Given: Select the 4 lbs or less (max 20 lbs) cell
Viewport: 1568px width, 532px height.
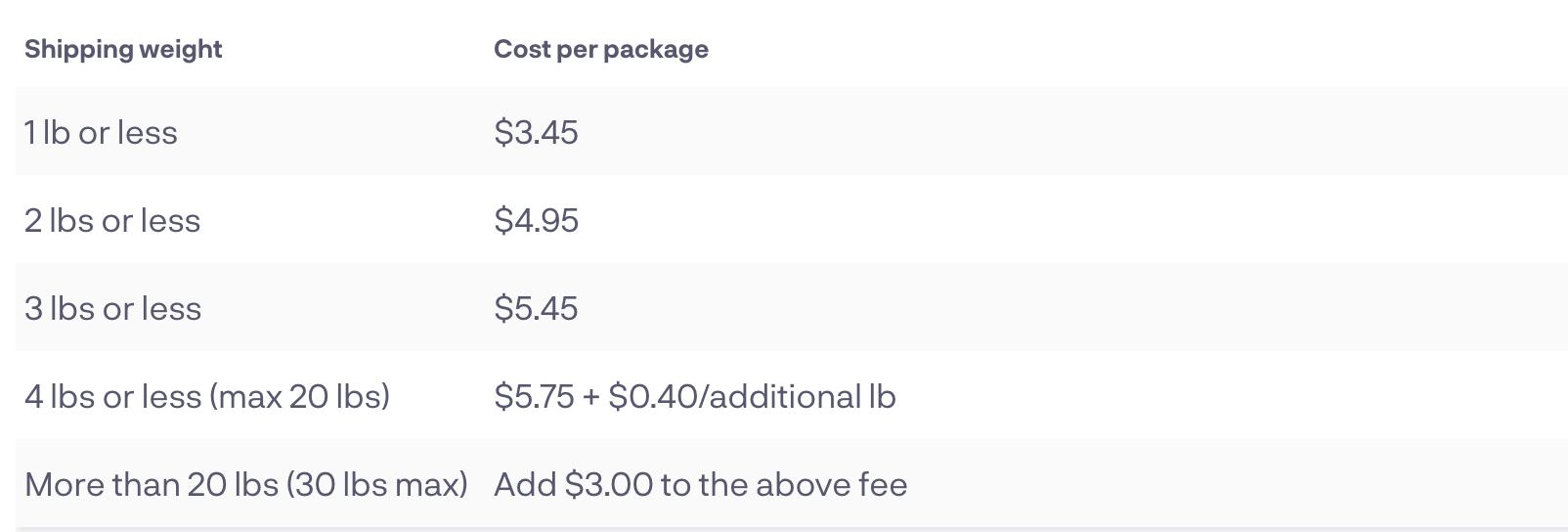Looking at the screenshot, I should coord(207,396).
